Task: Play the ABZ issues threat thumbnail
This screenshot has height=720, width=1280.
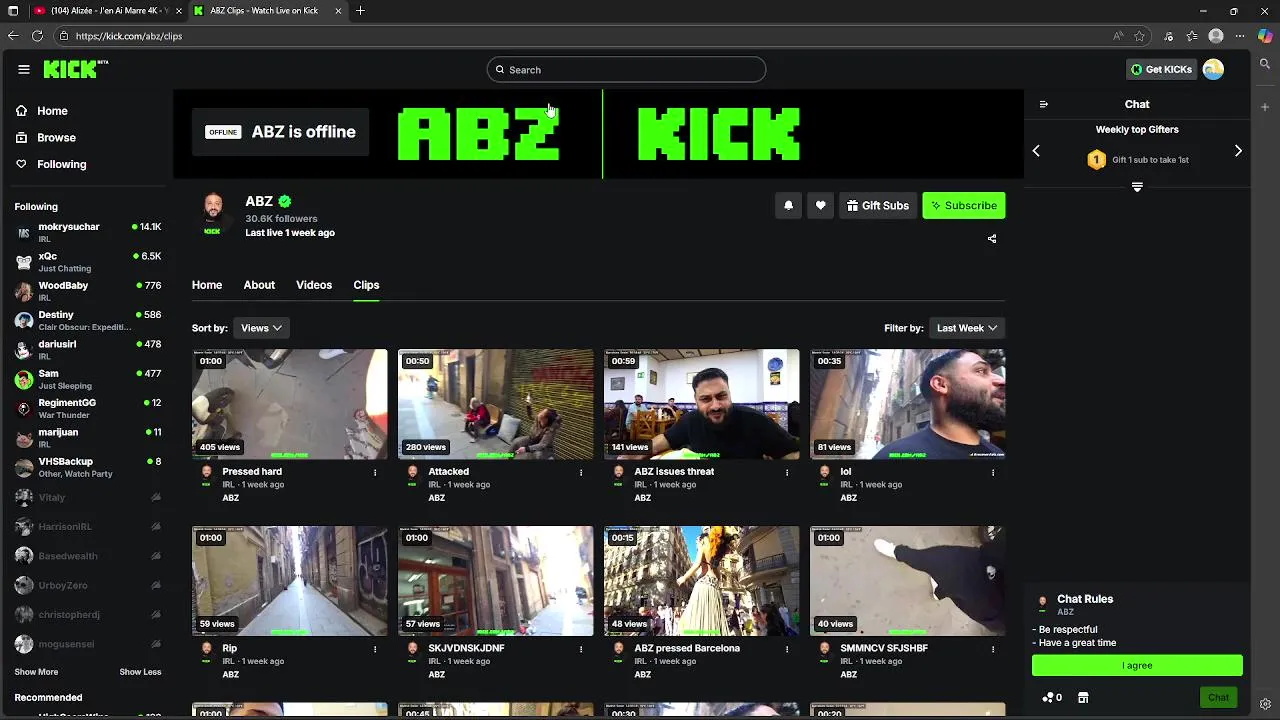Action: 701,404
